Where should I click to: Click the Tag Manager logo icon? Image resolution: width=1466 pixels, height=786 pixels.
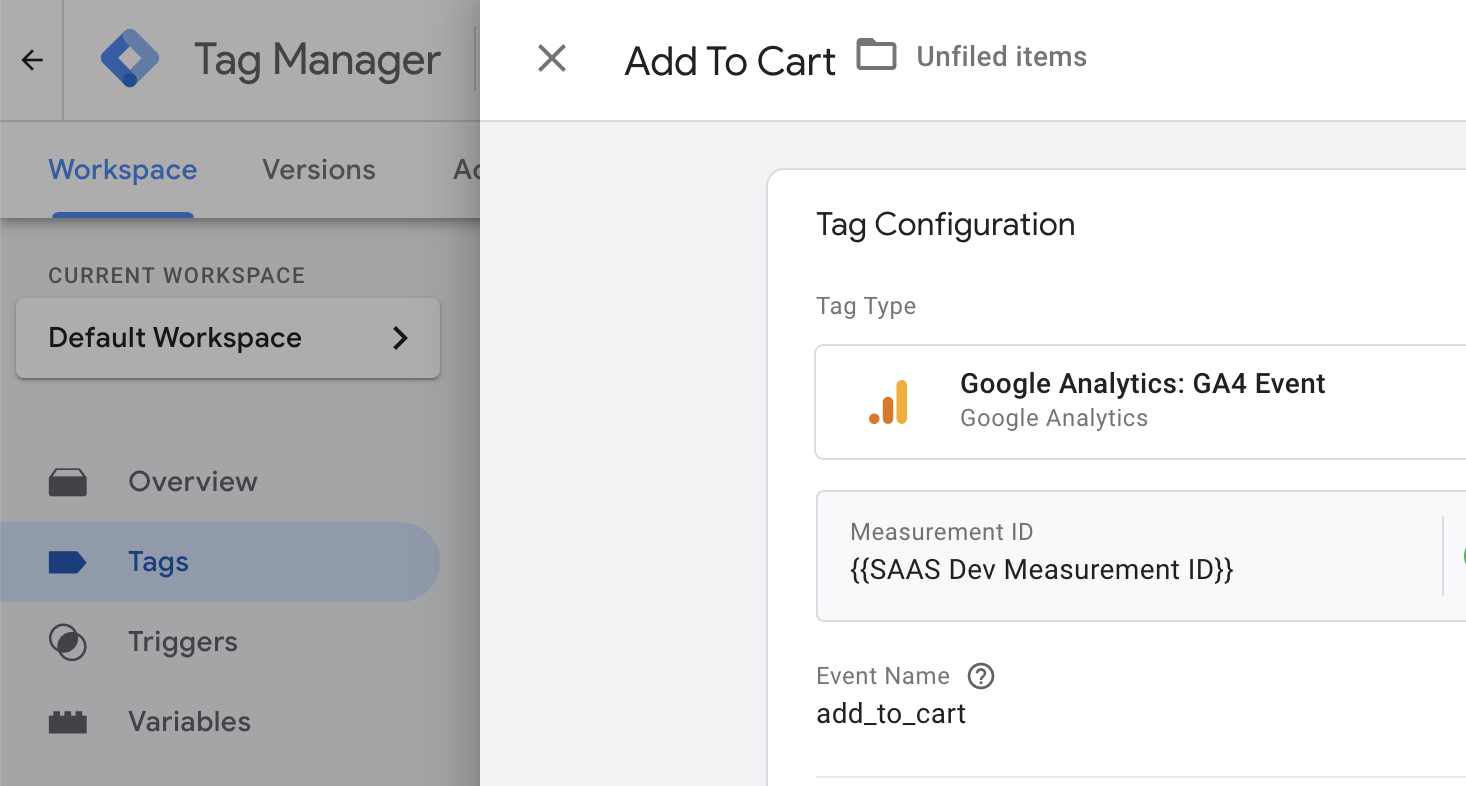pyautogui.click(x=131, y=59)
